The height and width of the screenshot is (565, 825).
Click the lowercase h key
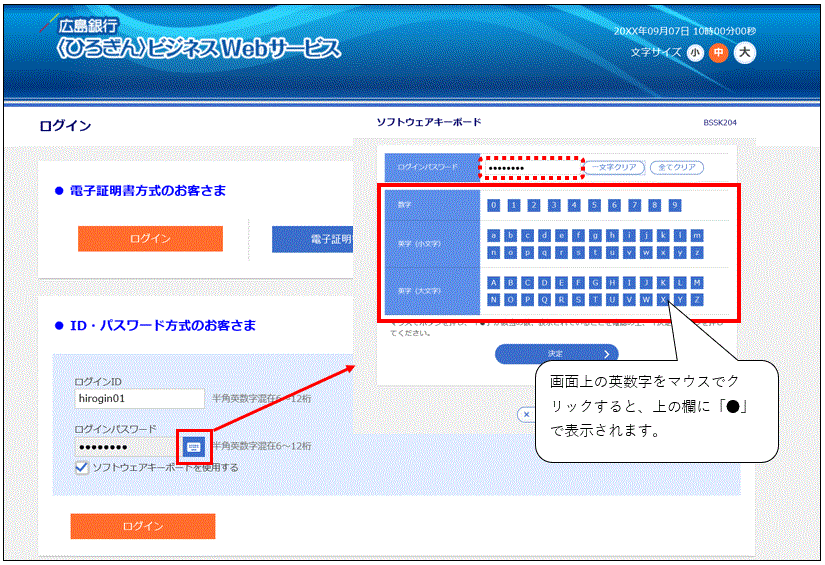coord(612,236)
